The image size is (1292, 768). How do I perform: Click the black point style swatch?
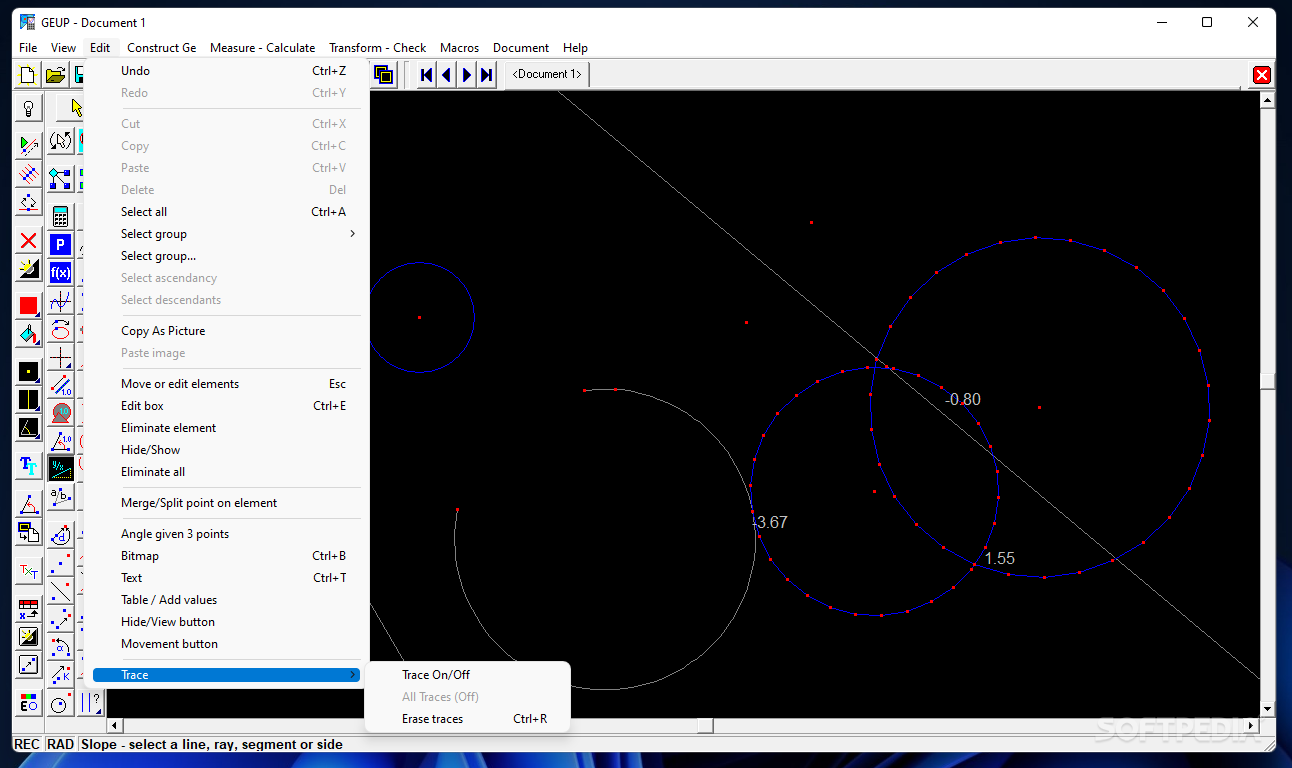(28, 371)
